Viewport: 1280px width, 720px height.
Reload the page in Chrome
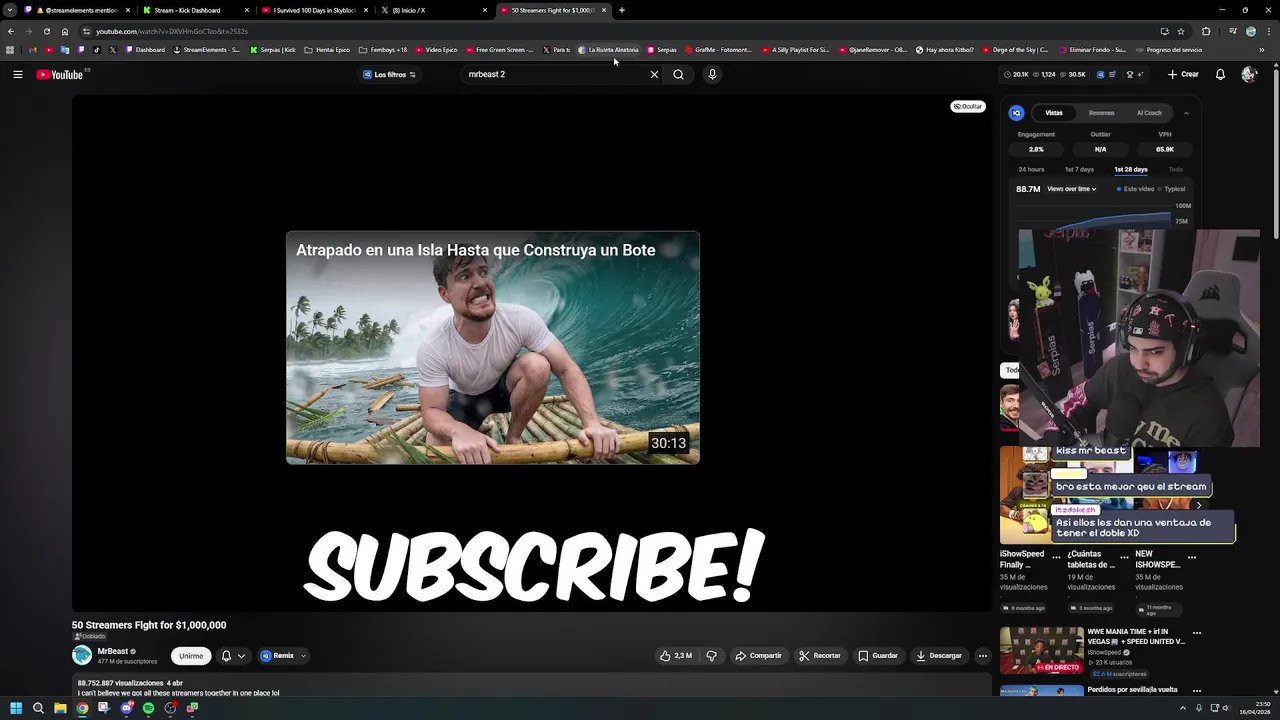(46, 31)
